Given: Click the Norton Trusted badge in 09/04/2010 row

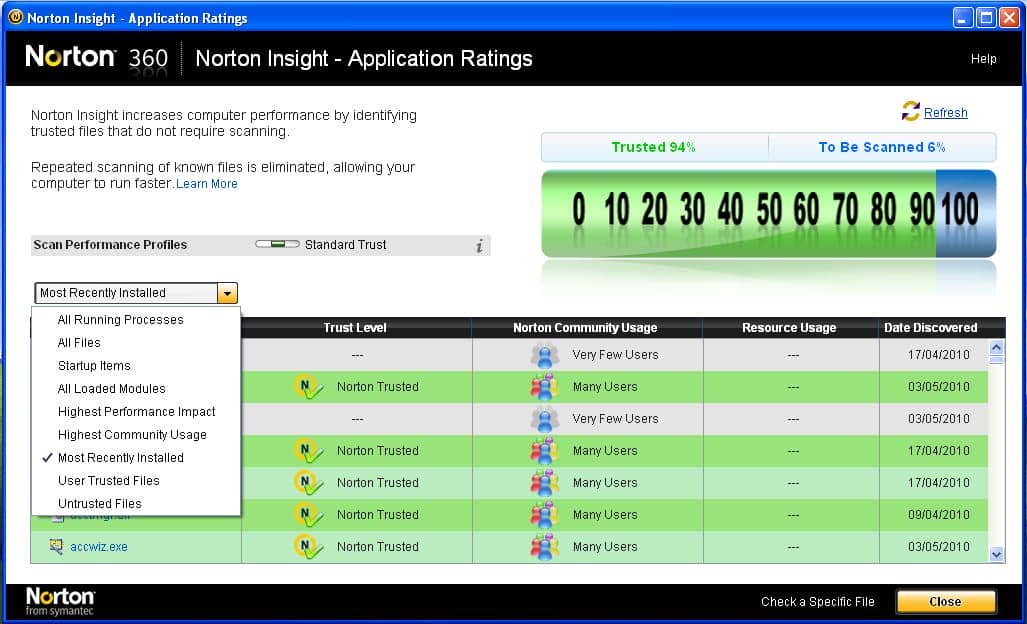Looking at the screenshot, I should click(x=308, y=515).
